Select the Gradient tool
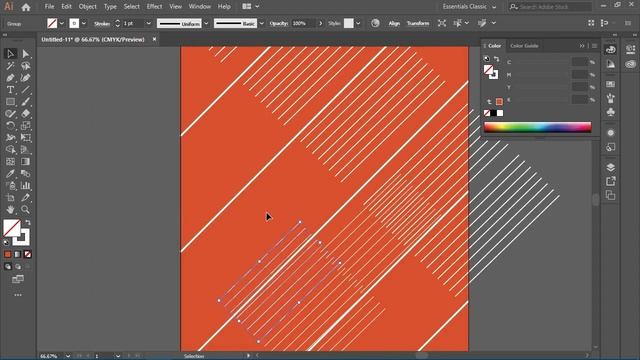The height and width of the screenshot is (360, 640). coord(26,162)
